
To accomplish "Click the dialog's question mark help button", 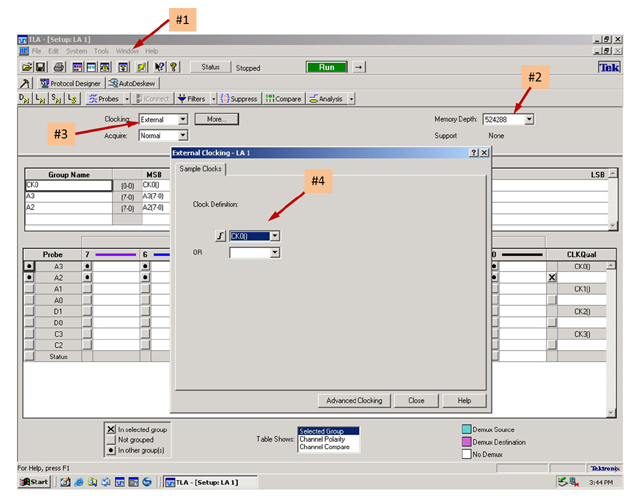I will [473, 153].
